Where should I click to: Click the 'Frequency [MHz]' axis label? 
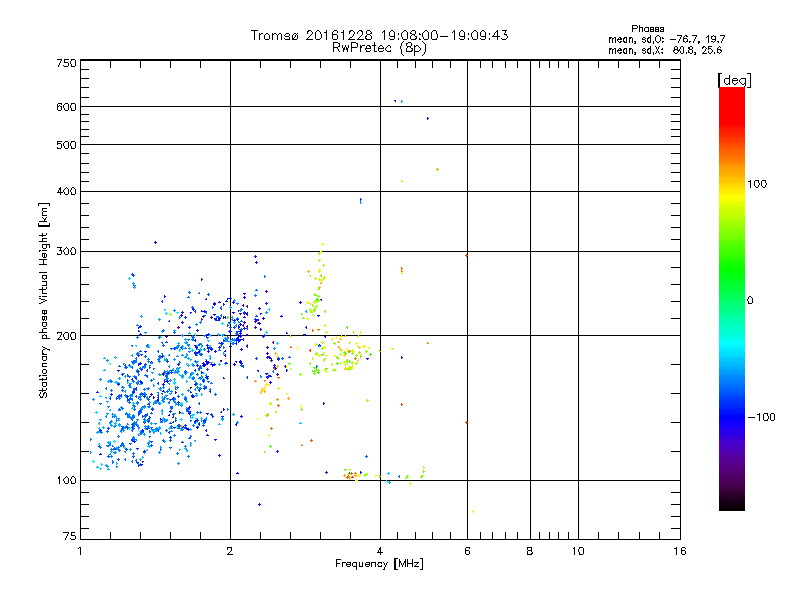tap(379, 564)
